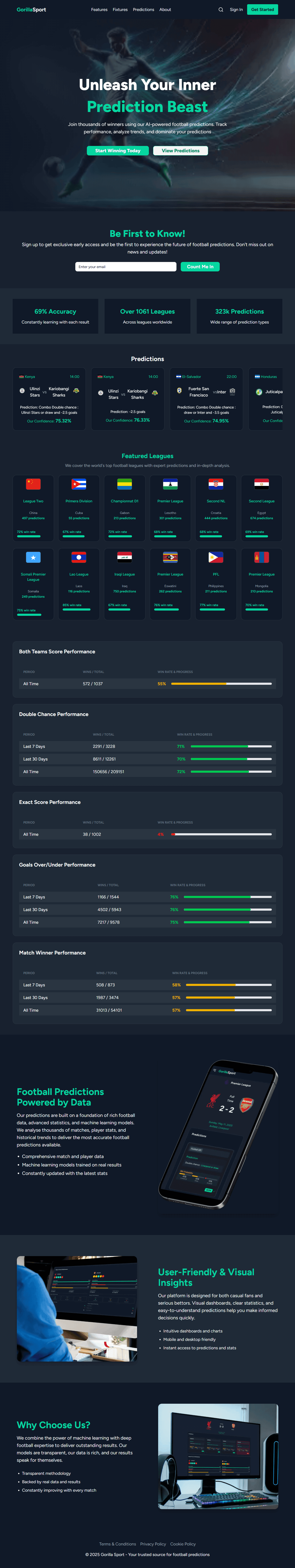Go to the Fixtures nav link
Screen dimensions: 295x1568
pyautogui.click(x=120, y=10)
